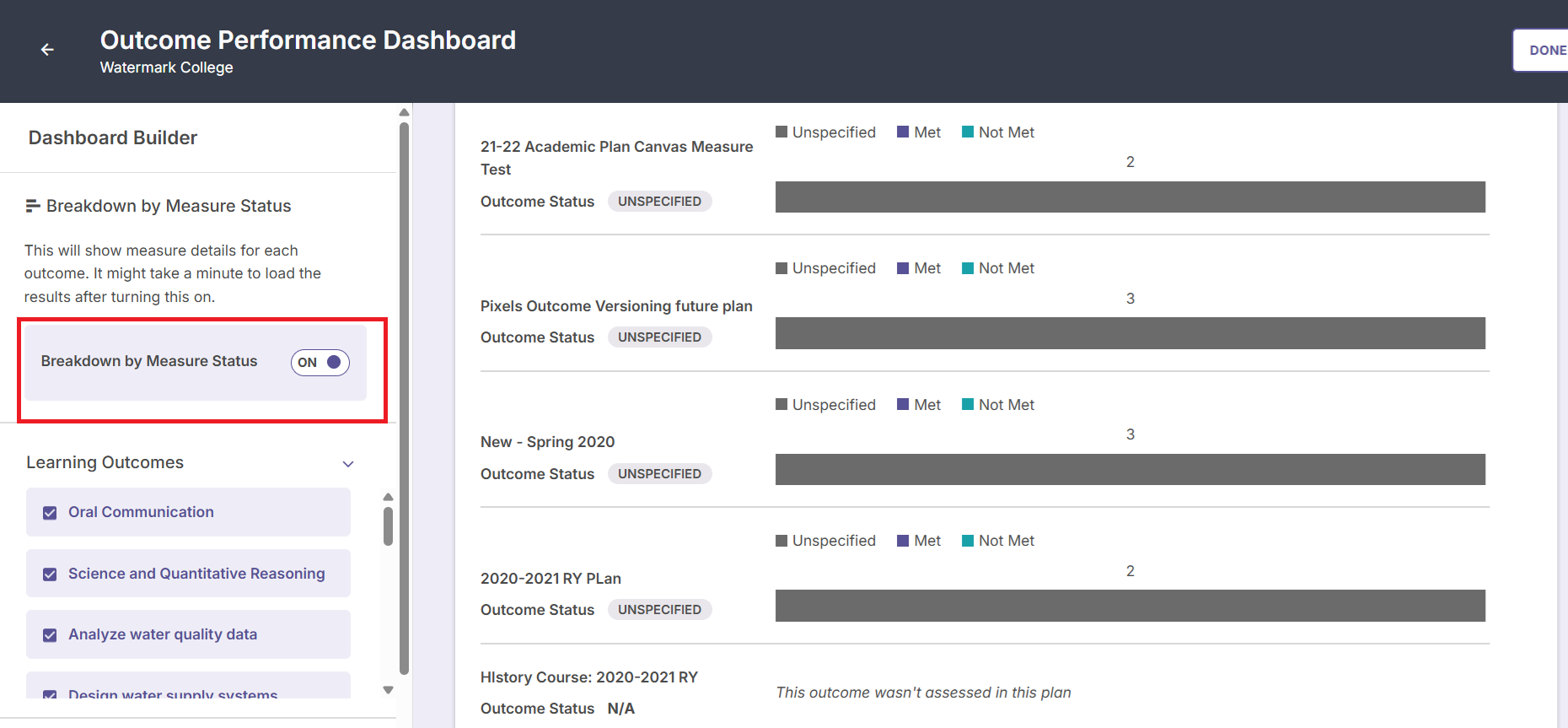Screen dimensions: 1568x728
Task: Click Not Met legend swatch for New - Spring 2020
Action: tap(968, 404)
